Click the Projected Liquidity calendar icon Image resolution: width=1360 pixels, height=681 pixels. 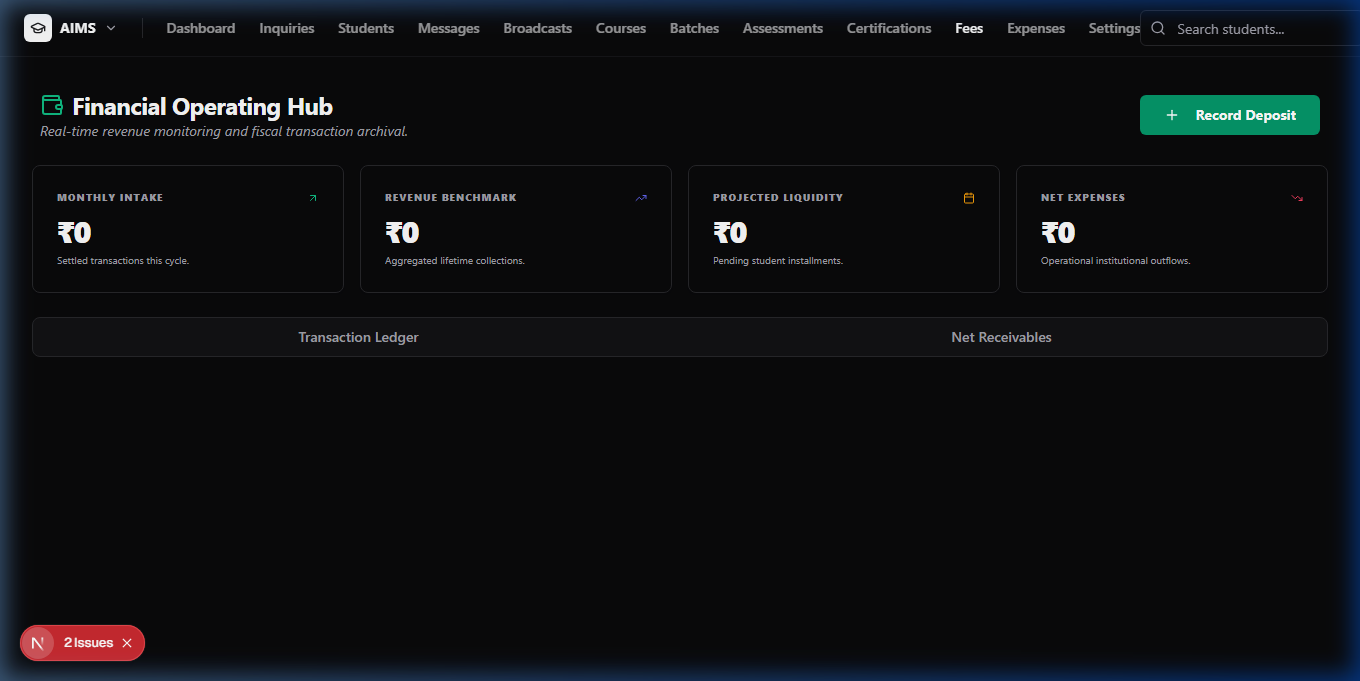point(969,198)
